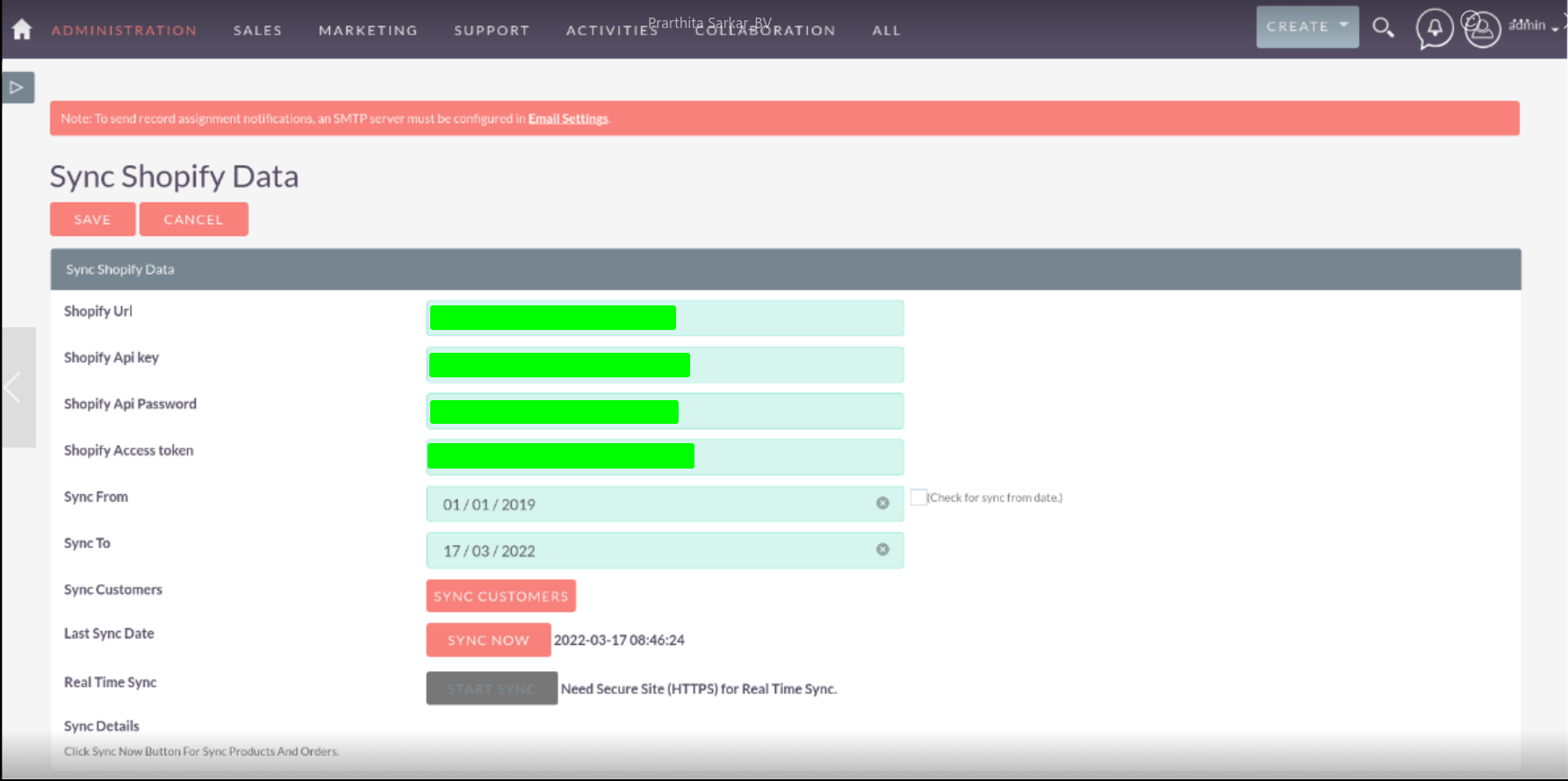Image resolution: width=1568 pixels, height=781 pixels.
Task: Clear the Sync To date field
Action: [x=882, y=549]
